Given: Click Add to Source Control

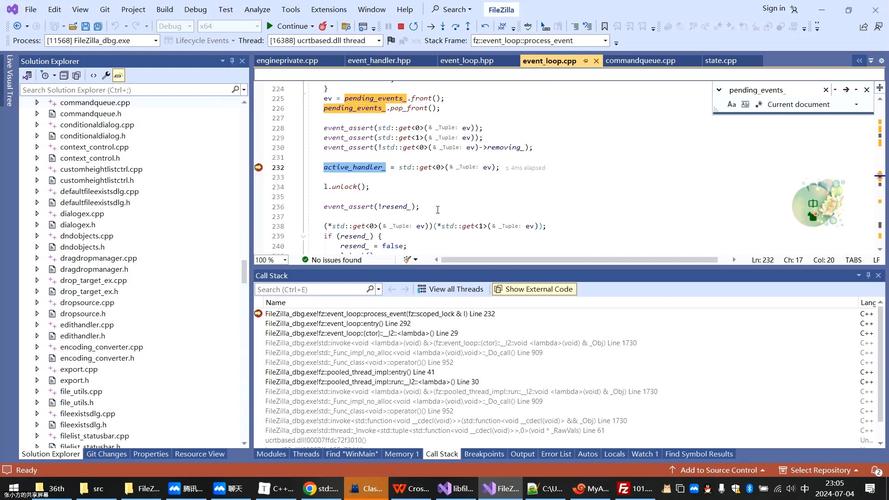Looking at the screenshot, I should point(717,470).
